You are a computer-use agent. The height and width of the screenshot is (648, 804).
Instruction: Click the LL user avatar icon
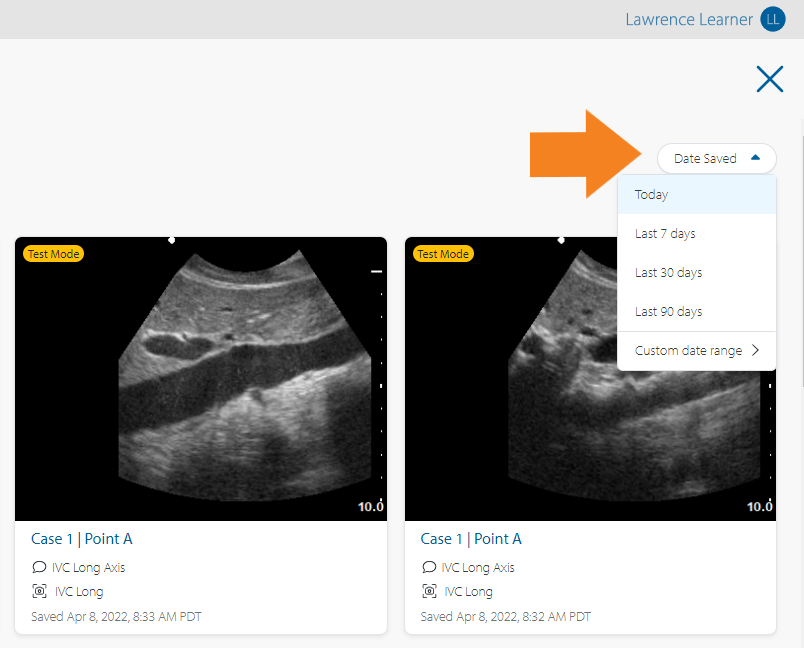pyautogui.click(x=773, y=19)
